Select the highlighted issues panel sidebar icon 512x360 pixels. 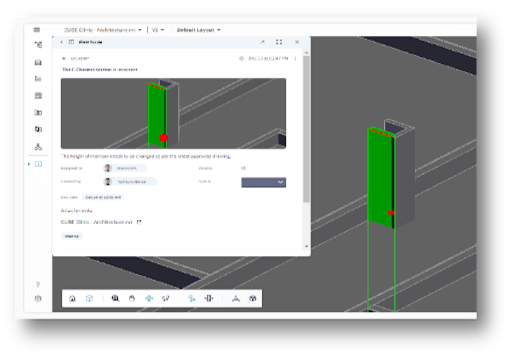(38, 164)
